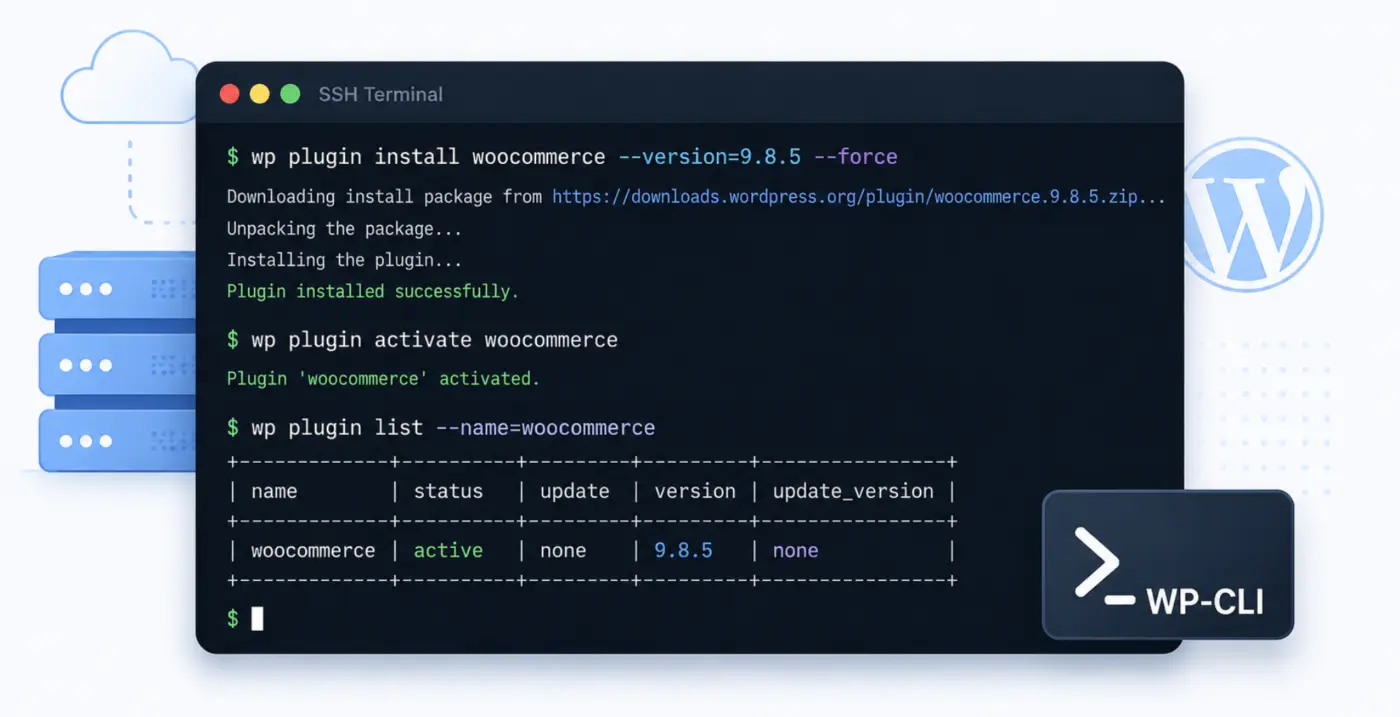Click the 'status' table column header

click(448, 491)
